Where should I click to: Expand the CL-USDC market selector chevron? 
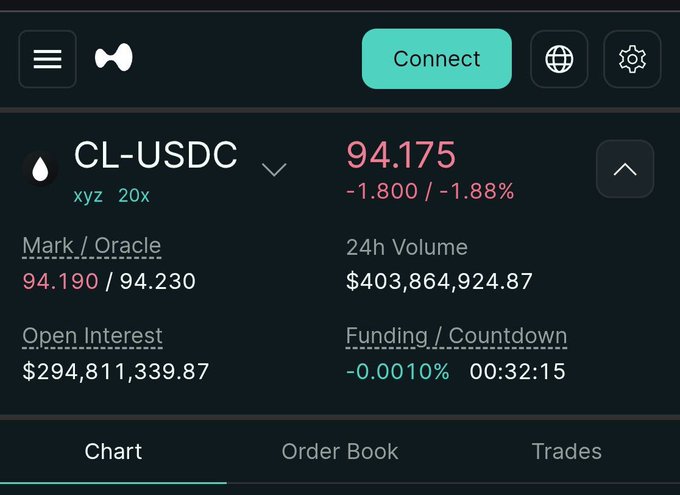pos(274,169)
